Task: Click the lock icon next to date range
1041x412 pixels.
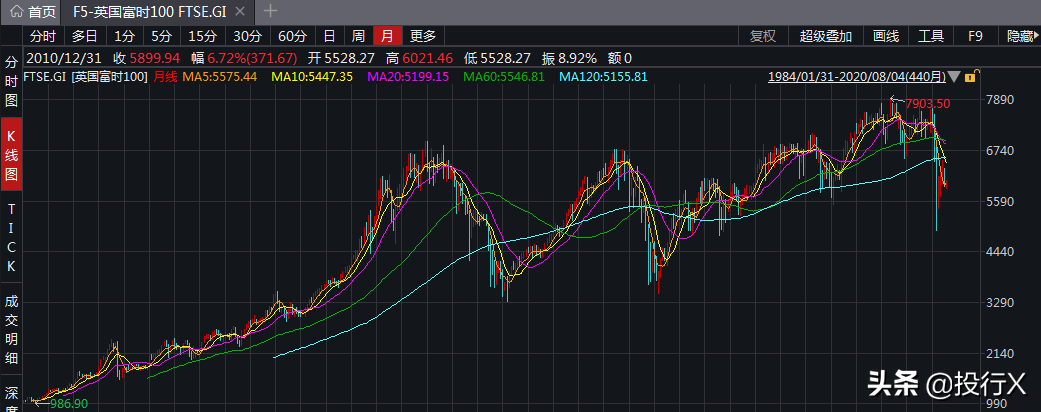Action: point(971,77)
